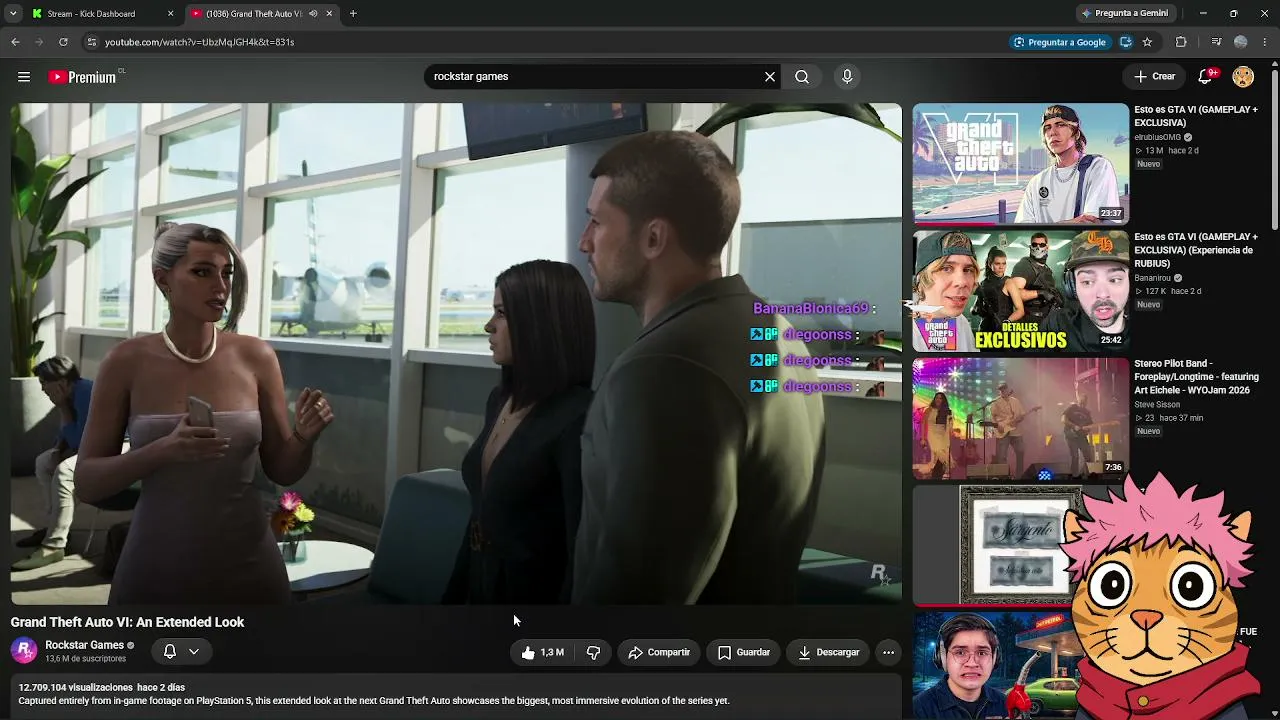Clear the search box with the X

770,77
